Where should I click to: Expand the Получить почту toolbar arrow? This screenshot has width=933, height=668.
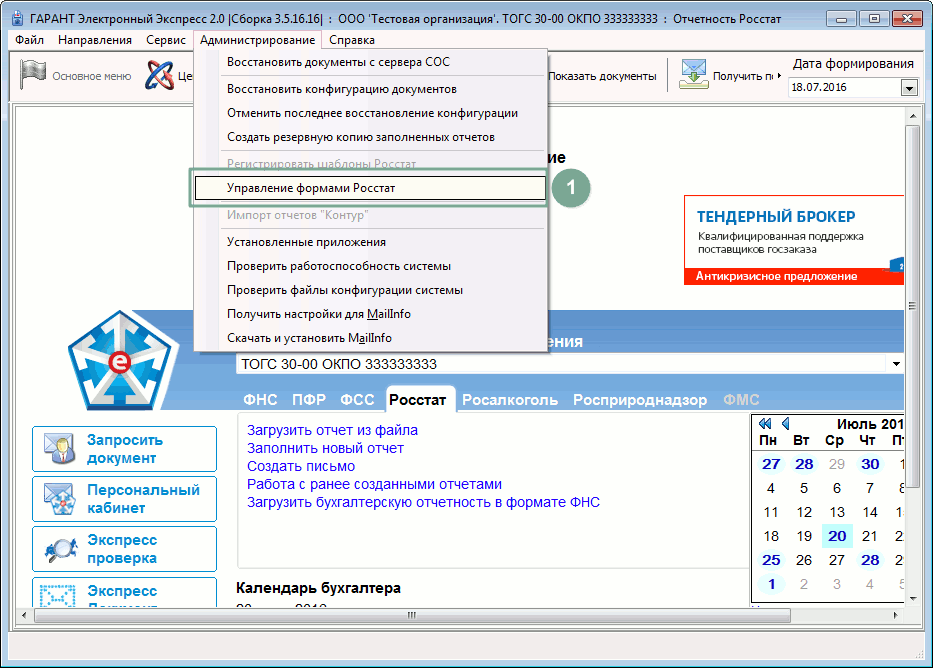(x=779, y=76)
